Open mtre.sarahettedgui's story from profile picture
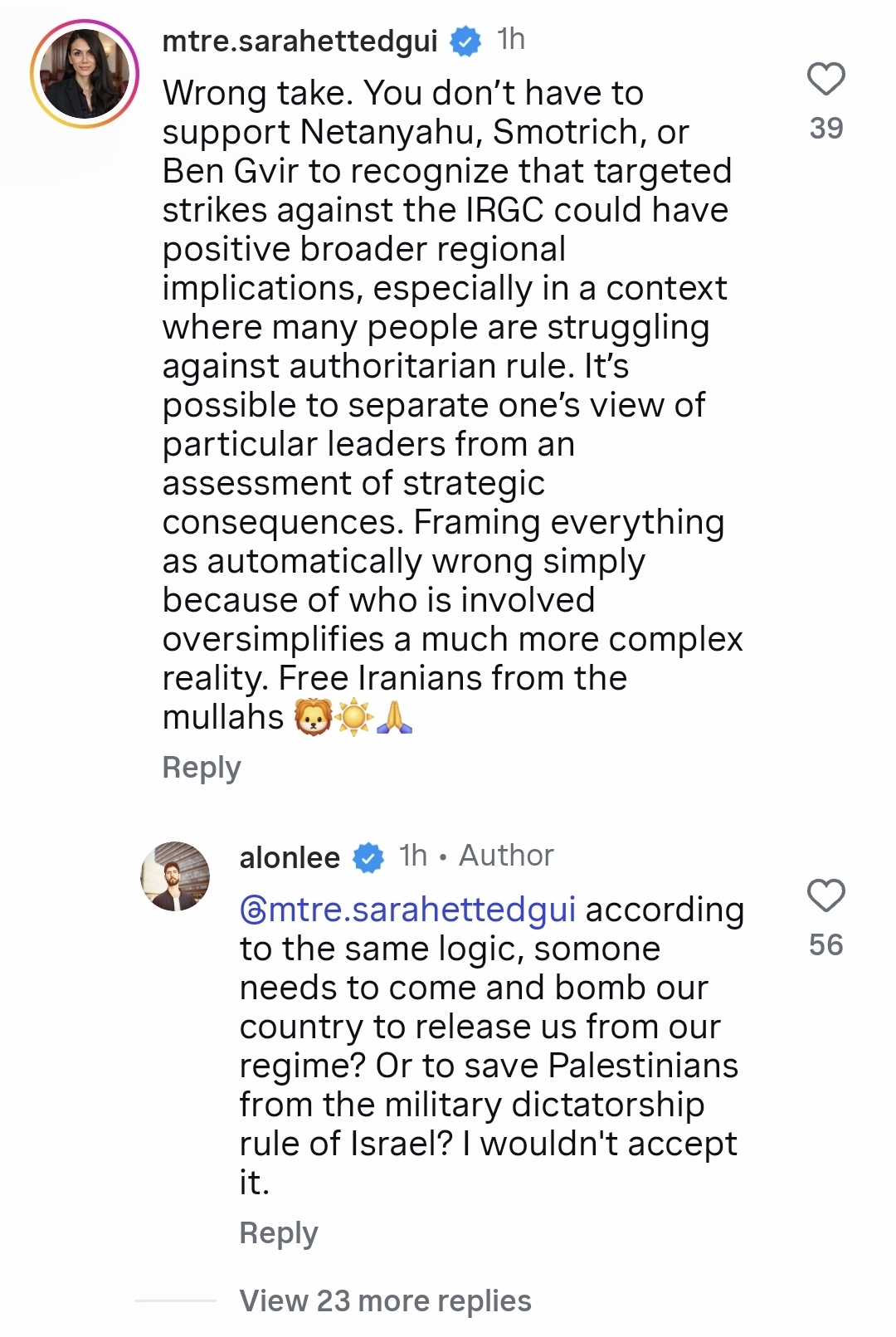 click(x=85, y=75)
